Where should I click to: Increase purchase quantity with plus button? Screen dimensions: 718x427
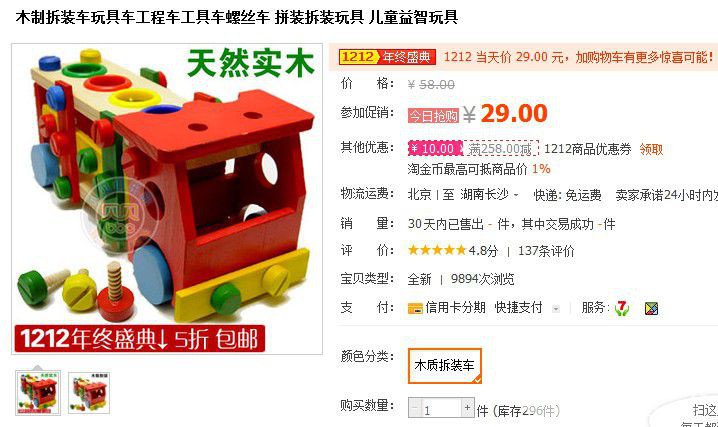(468, 407)
